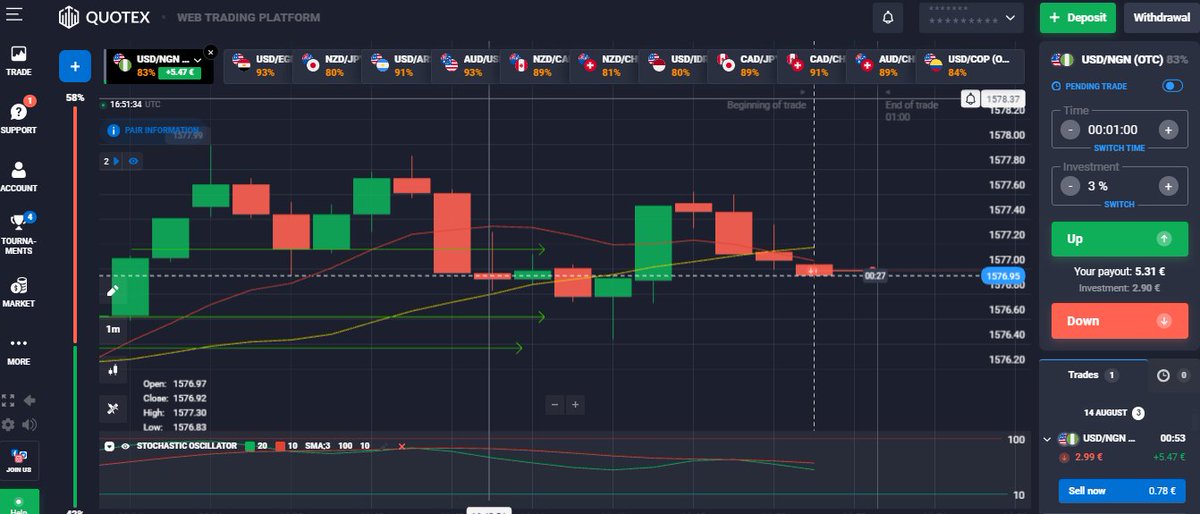
Task: Click Switch Time link
Action: (1118, 148)
